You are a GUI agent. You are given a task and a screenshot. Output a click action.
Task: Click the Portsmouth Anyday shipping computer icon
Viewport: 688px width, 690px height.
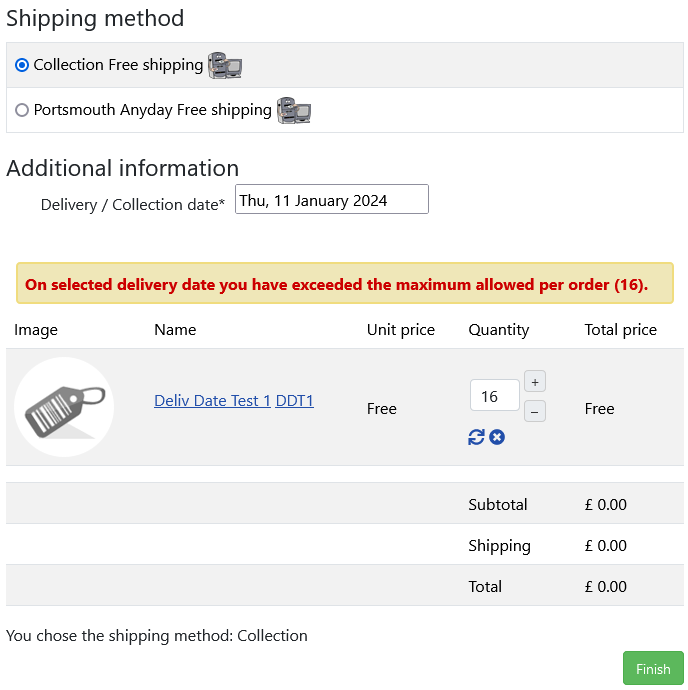point(294,110)
